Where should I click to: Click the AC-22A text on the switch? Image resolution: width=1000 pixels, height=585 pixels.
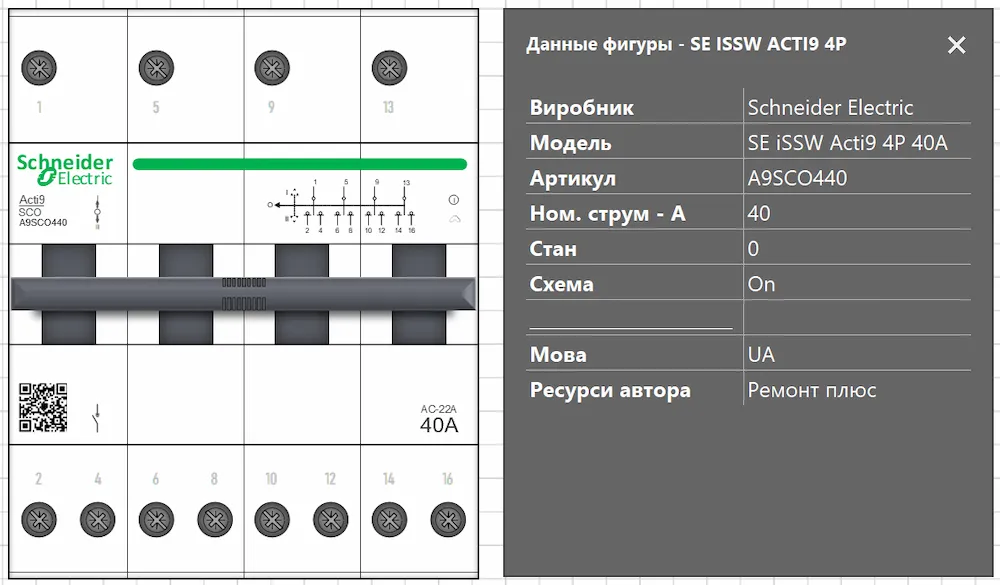pos(438,409)
